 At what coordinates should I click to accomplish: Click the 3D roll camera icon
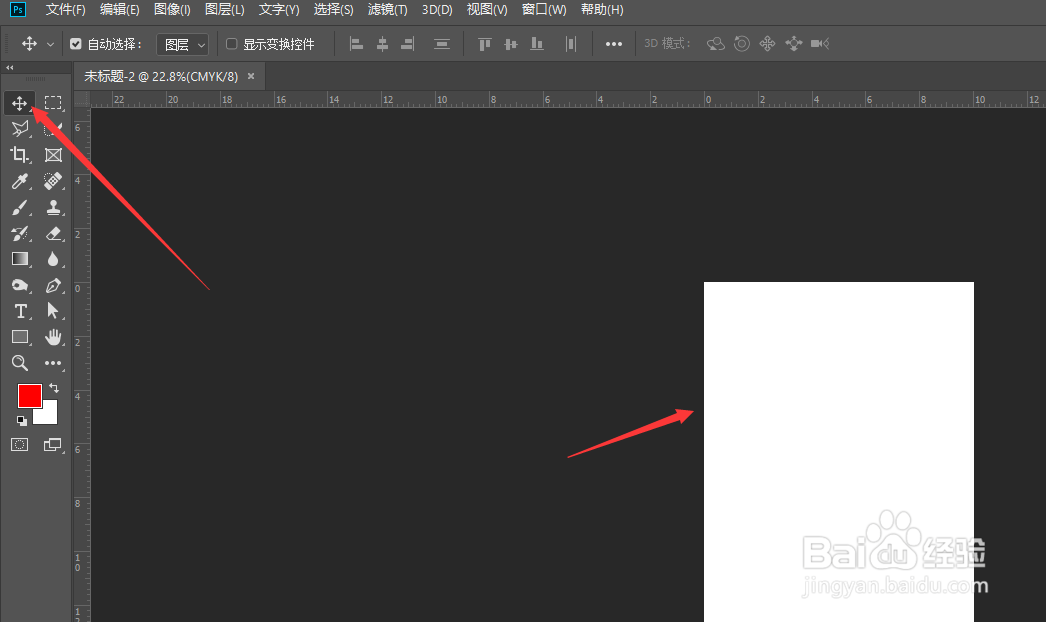coord(742,44)
